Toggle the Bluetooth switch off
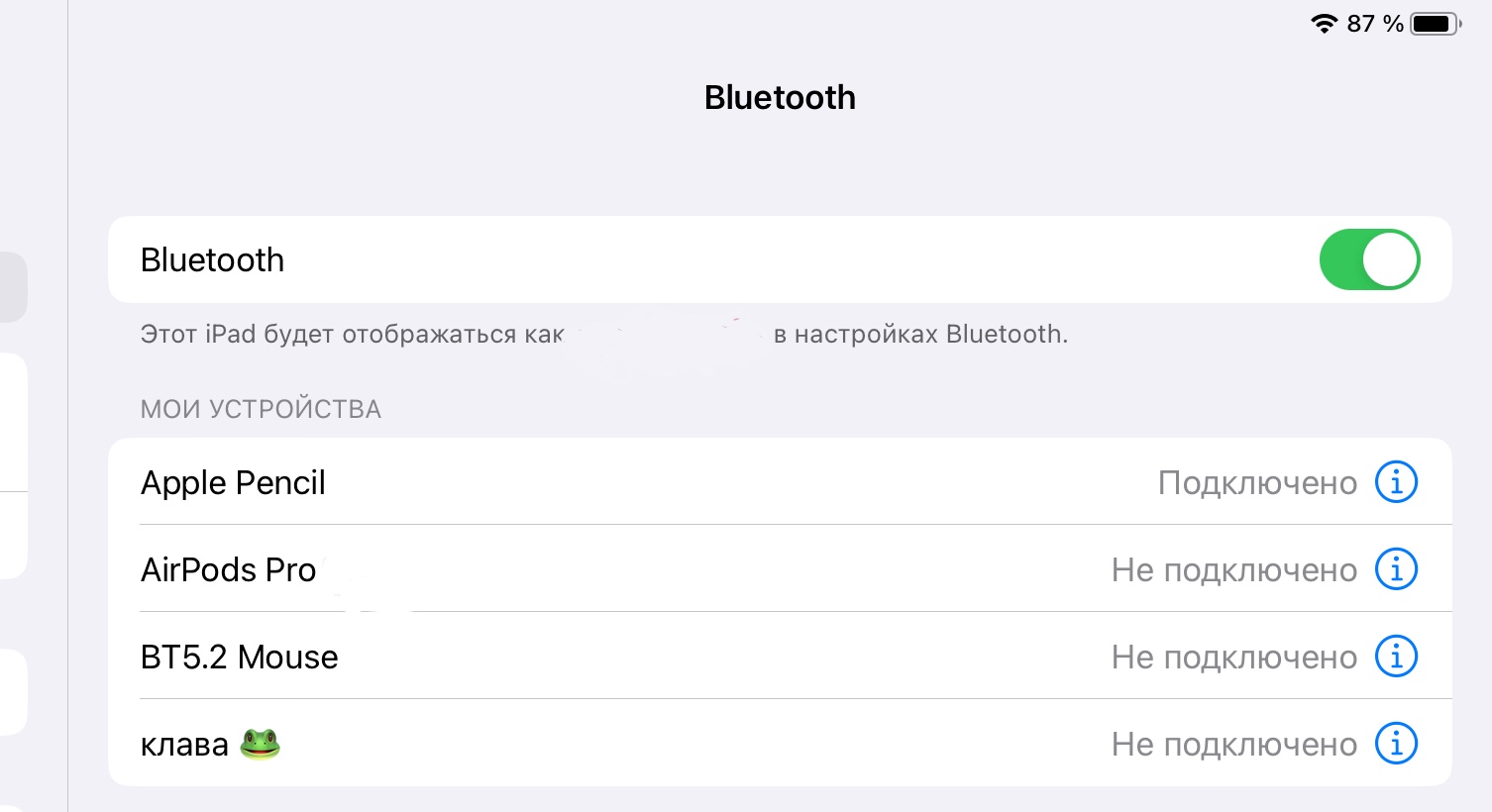1492x812 pixels. click(1369, 259)
